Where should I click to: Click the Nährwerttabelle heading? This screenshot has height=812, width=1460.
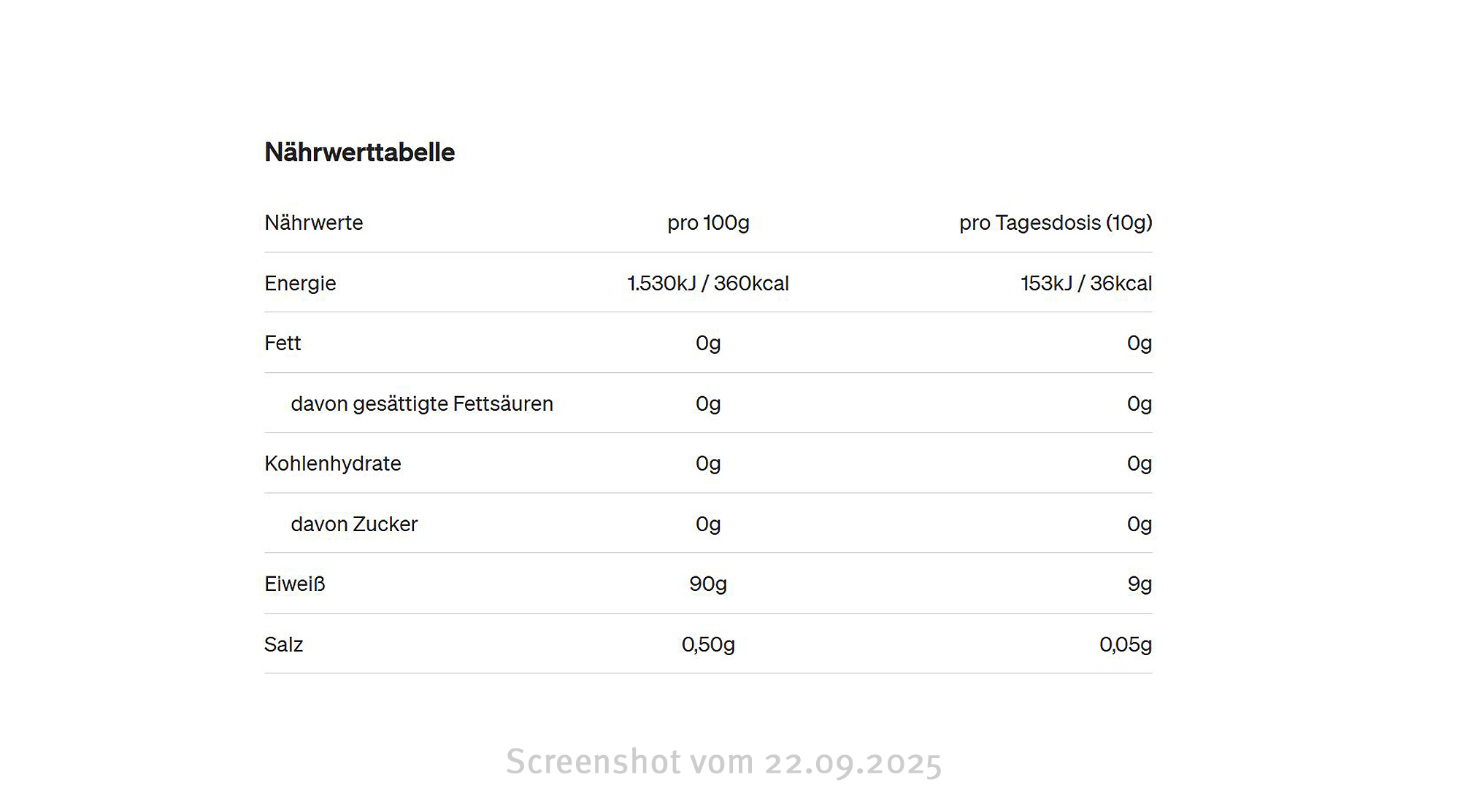click(359, 152)
